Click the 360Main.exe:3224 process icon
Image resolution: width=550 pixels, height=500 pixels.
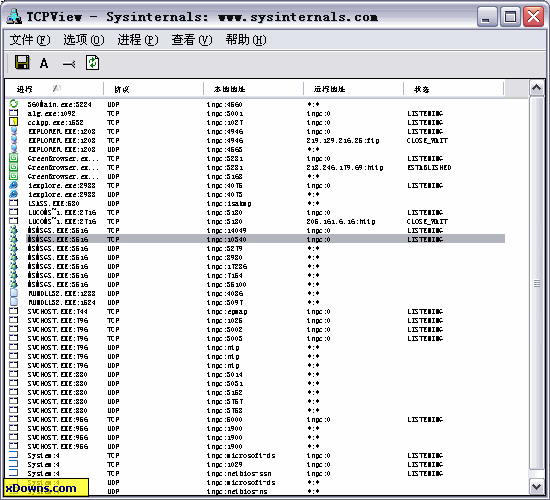pyautogui.click(x=13, y=104)
